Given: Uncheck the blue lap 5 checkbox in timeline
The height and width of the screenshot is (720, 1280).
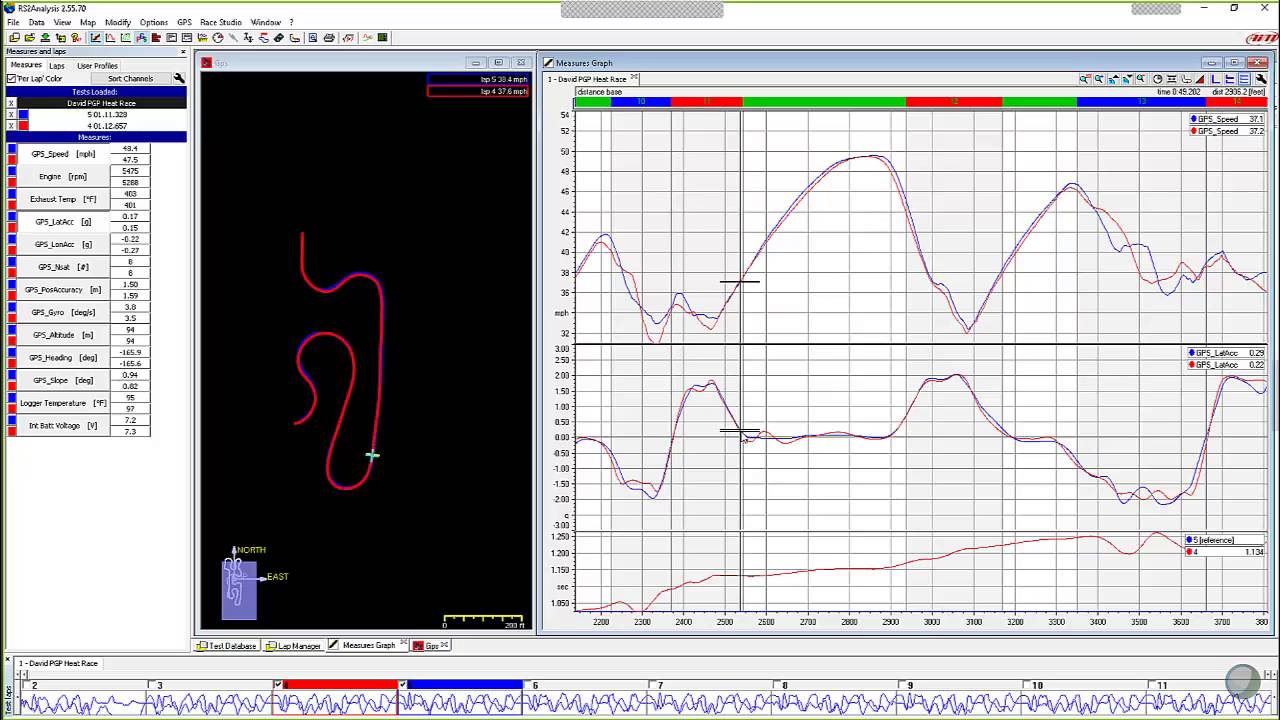Looking at the screenshot, I should (x=402, y=685).
